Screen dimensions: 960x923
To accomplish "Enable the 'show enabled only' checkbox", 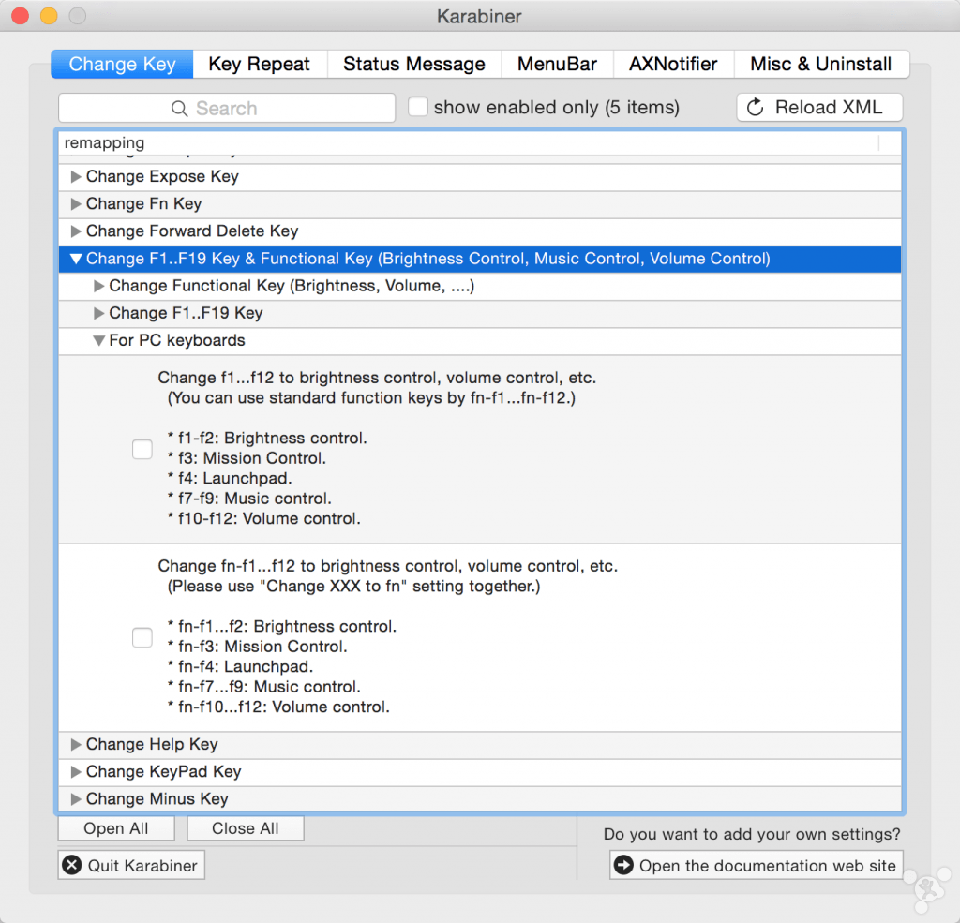I will [418, 107].
